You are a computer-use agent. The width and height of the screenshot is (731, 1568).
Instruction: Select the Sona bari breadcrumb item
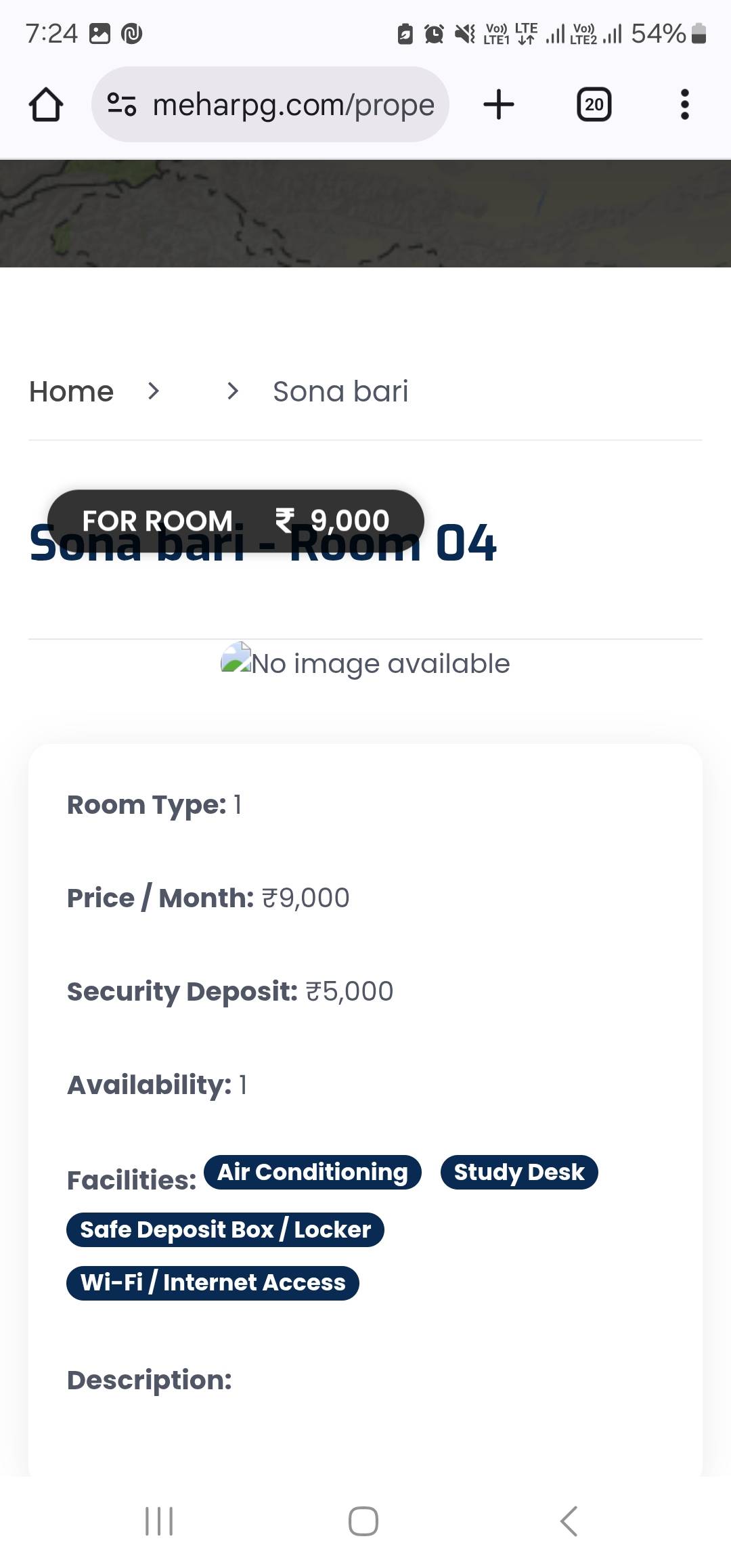[340, 391]
